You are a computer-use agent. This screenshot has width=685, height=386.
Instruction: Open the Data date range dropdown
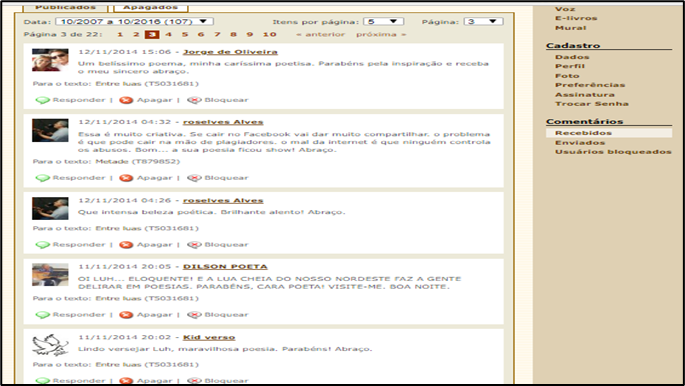coord(135,21)
